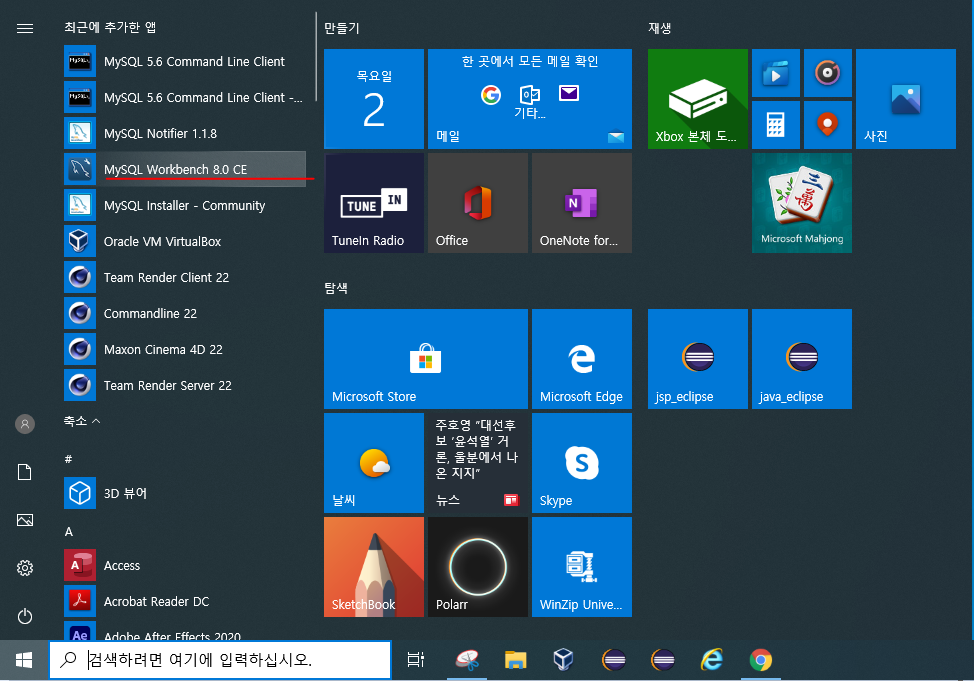
Task: Open the Xbox console companion tile
Action: coord(698,99)
